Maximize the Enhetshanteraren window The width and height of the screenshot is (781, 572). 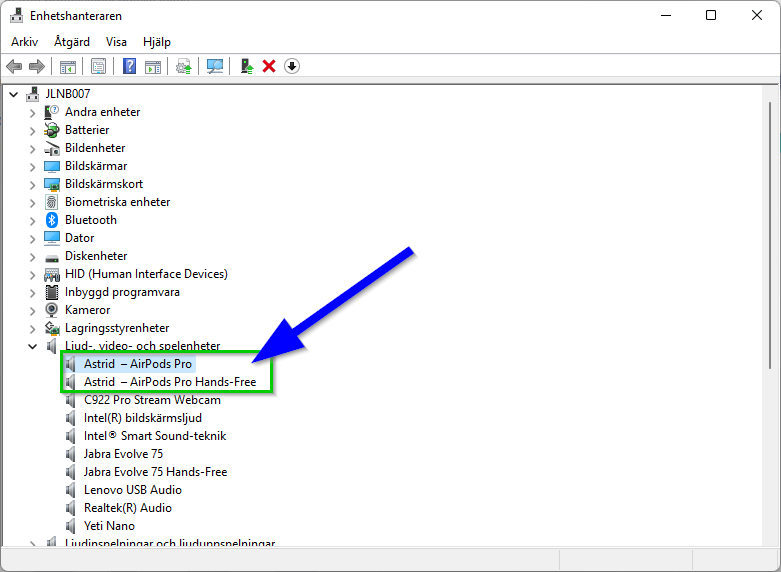[x=711, y=15]
